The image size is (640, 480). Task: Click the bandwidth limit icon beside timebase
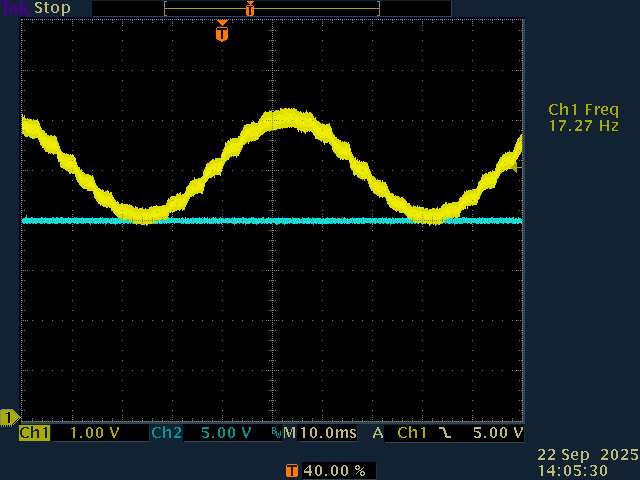[x=275, y=433]
